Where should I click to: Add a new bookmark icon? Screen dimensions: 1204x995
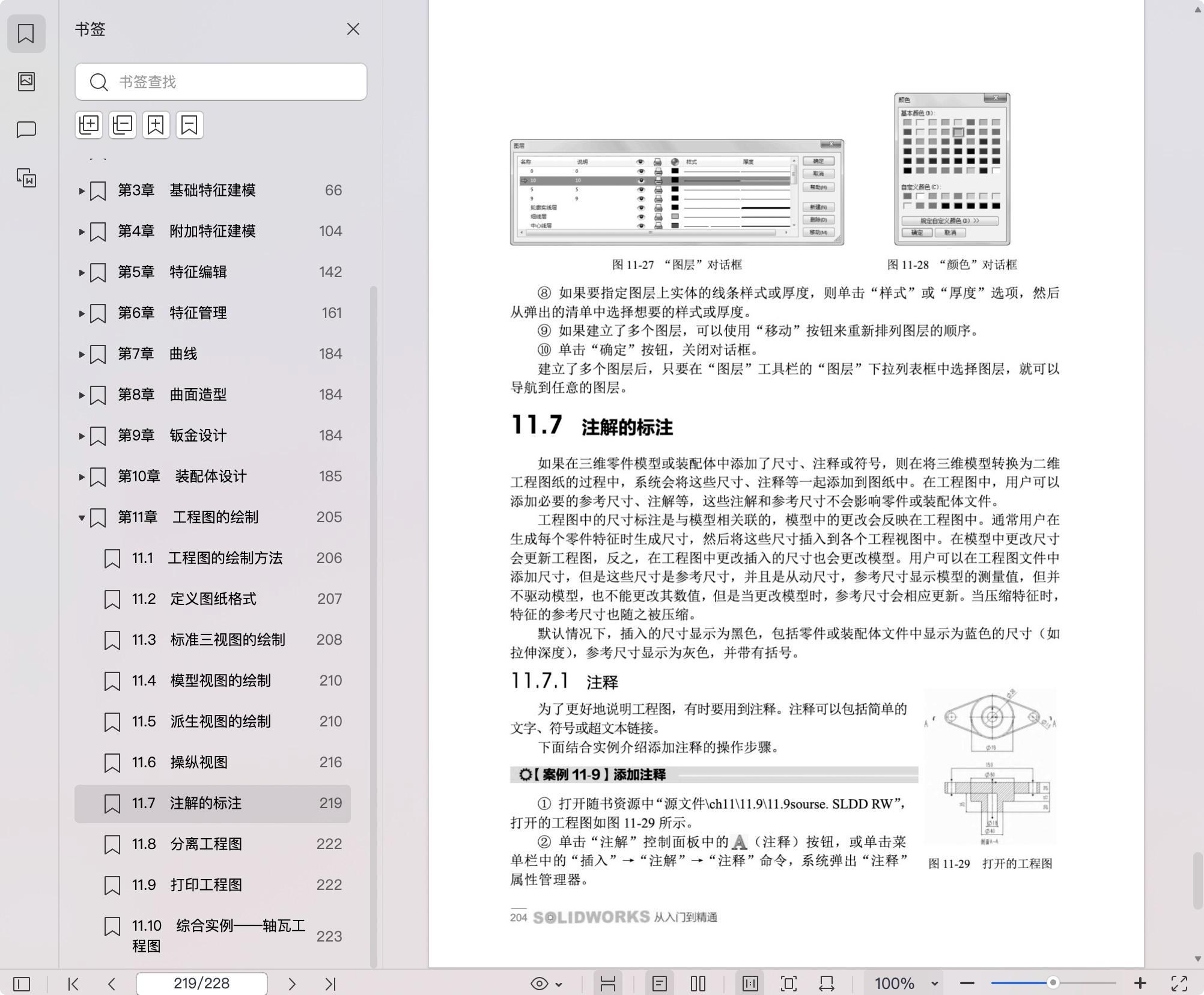click(x=156, y=125)
